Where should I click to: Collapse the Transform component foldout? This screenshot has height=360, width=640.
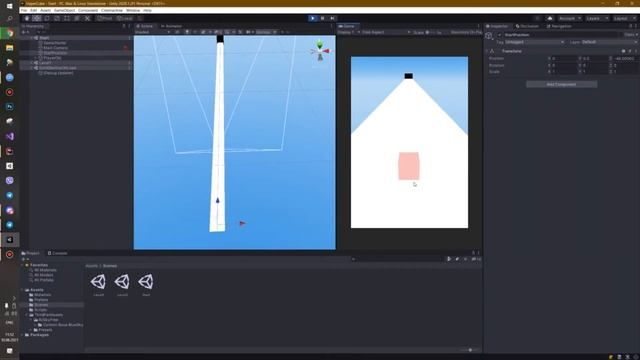pyautogui.click(x=487, y=51)
